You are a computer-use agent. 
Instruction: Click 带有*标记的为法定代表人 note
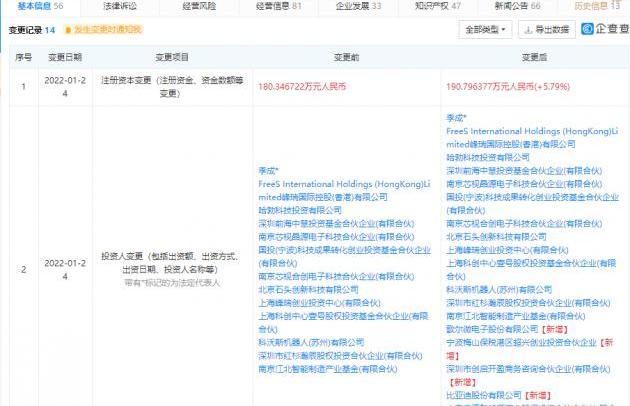(172, 283)
